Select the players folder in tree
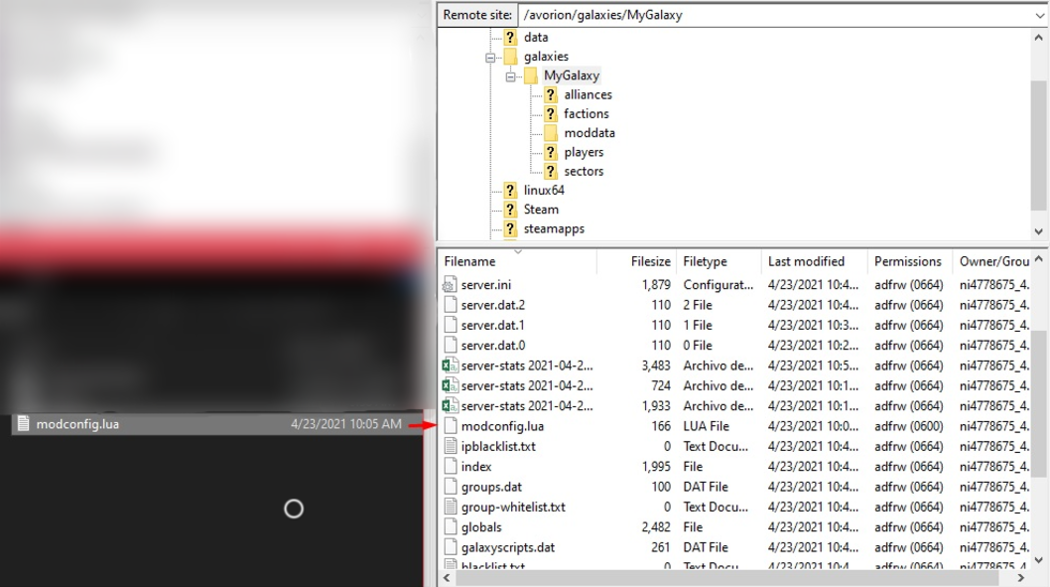1050x587 pixels. (583, 152)
